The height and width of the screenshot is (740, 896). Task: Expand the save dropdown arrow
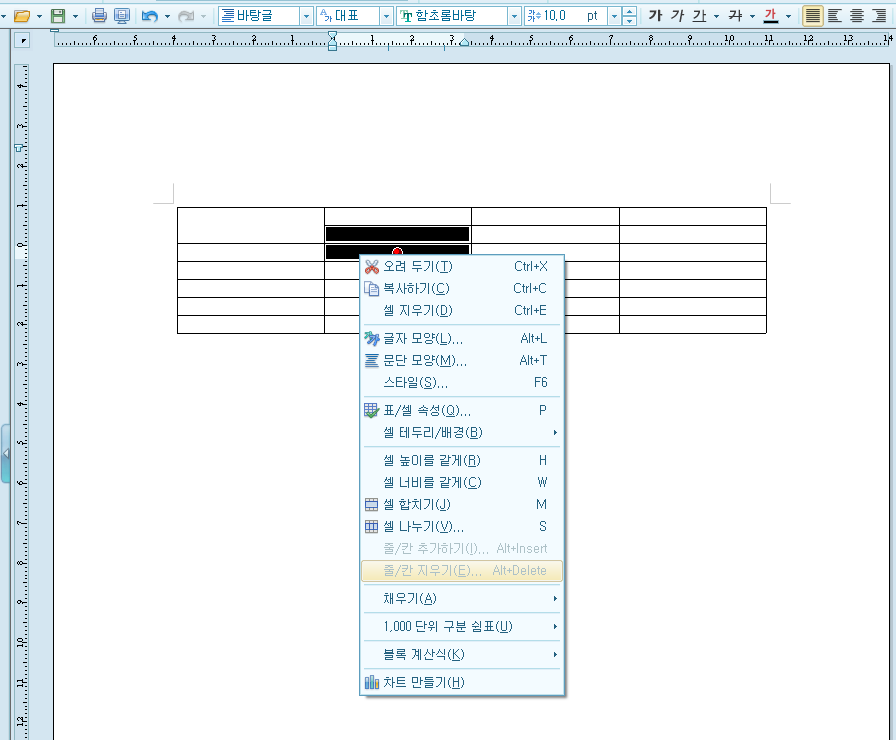tap(75, 16)
